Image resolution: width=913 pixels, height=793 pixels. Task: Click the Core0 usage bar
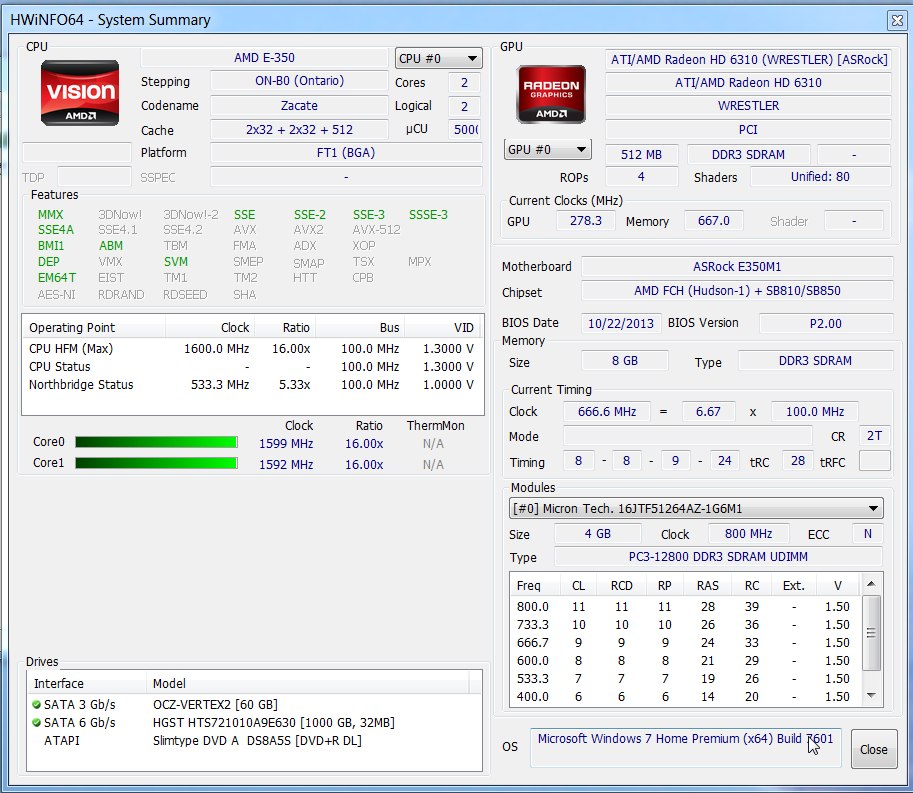(156, 442)
